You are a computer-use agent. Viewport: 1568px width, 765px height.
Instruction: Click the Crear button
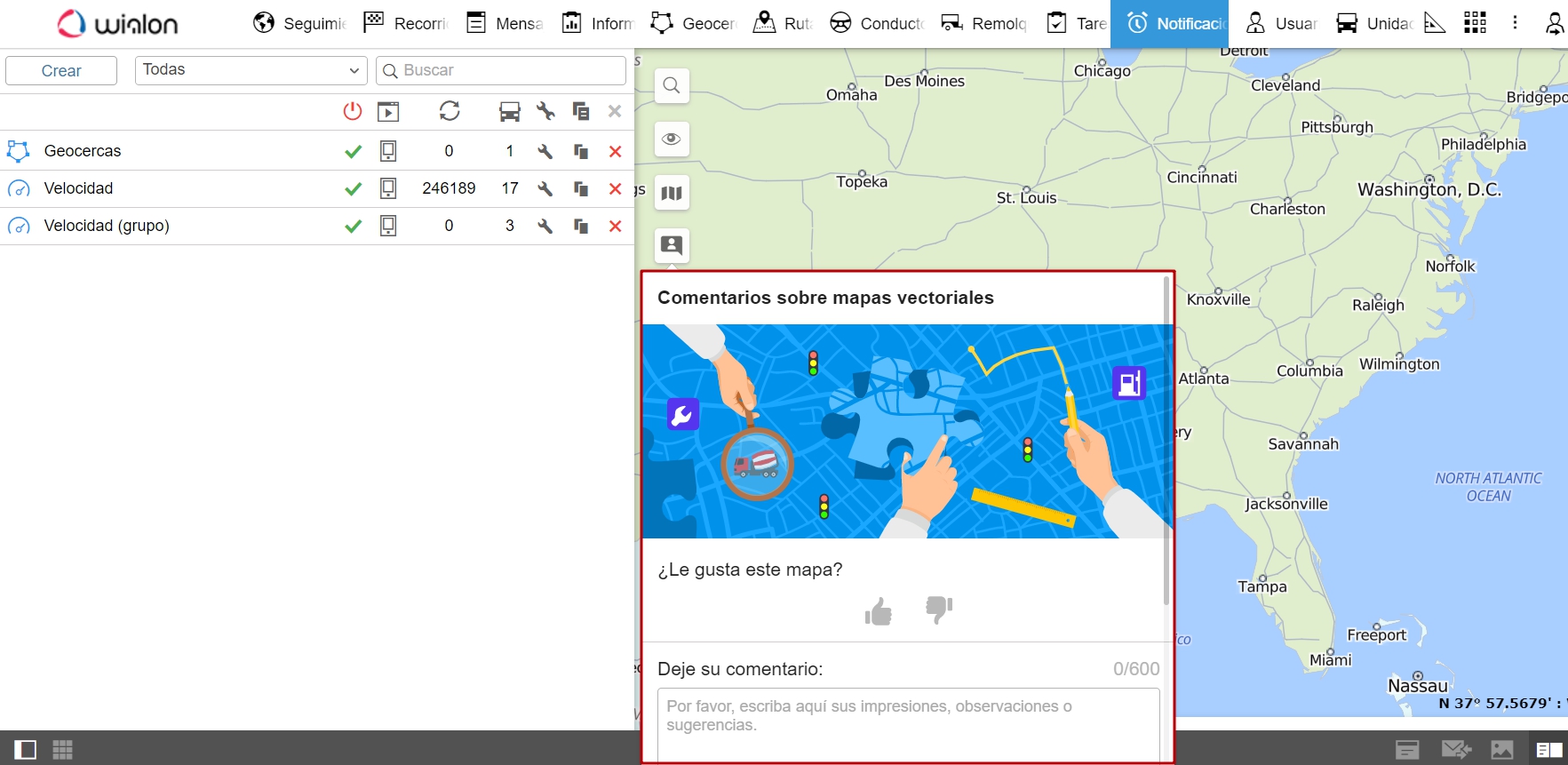[x=61, y=70]
